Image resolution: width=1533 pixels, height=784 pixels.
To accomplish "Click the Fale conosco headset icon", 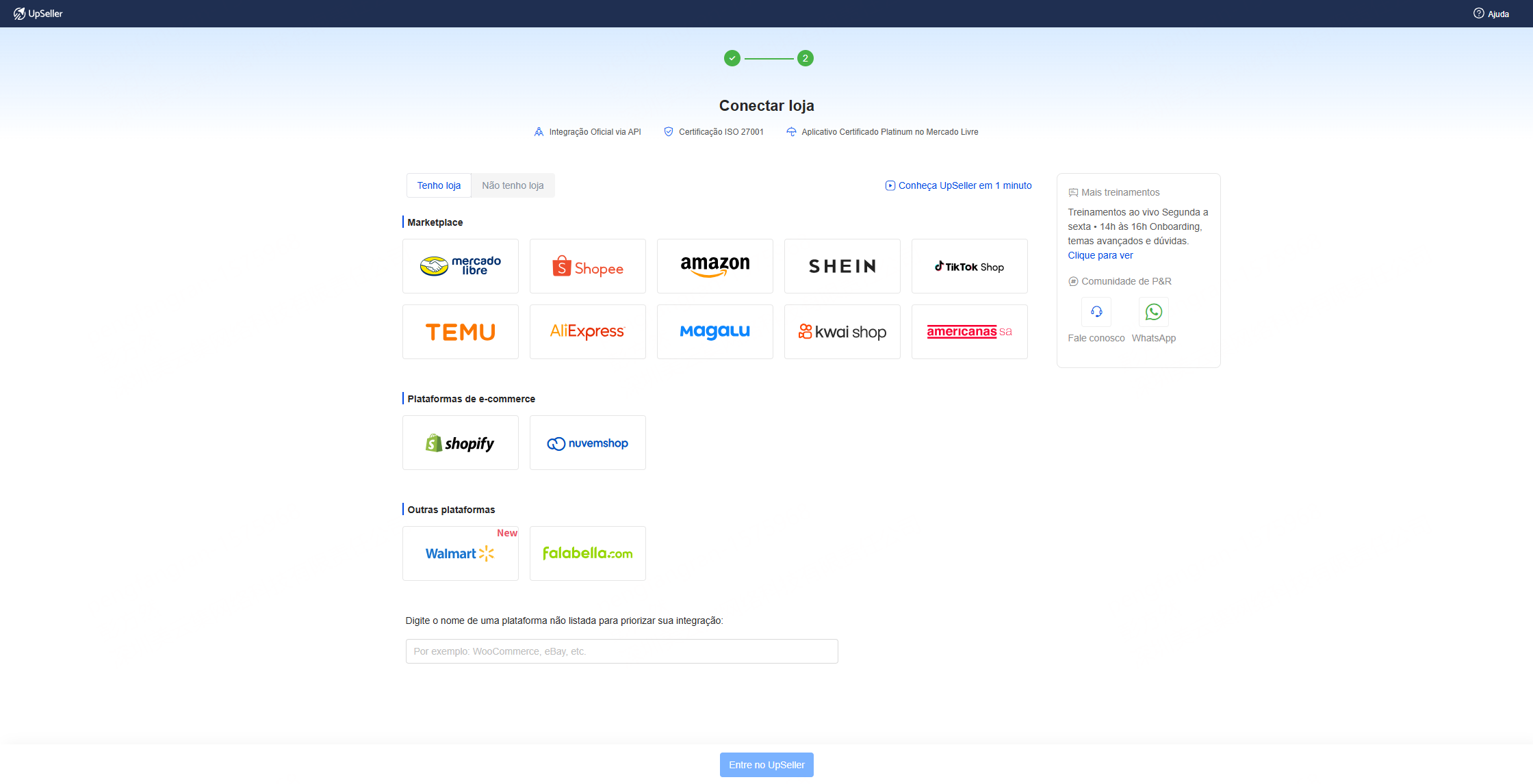I will tap(1096, 312).
